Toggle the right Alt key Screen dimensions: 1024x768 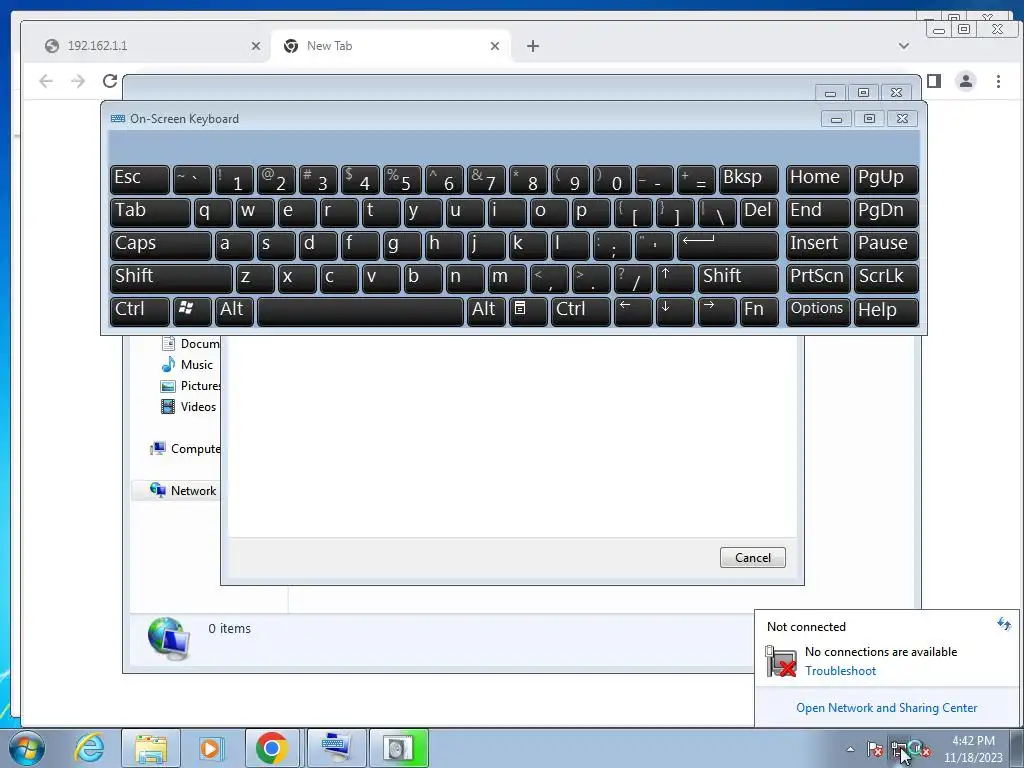tap(486, 311)
